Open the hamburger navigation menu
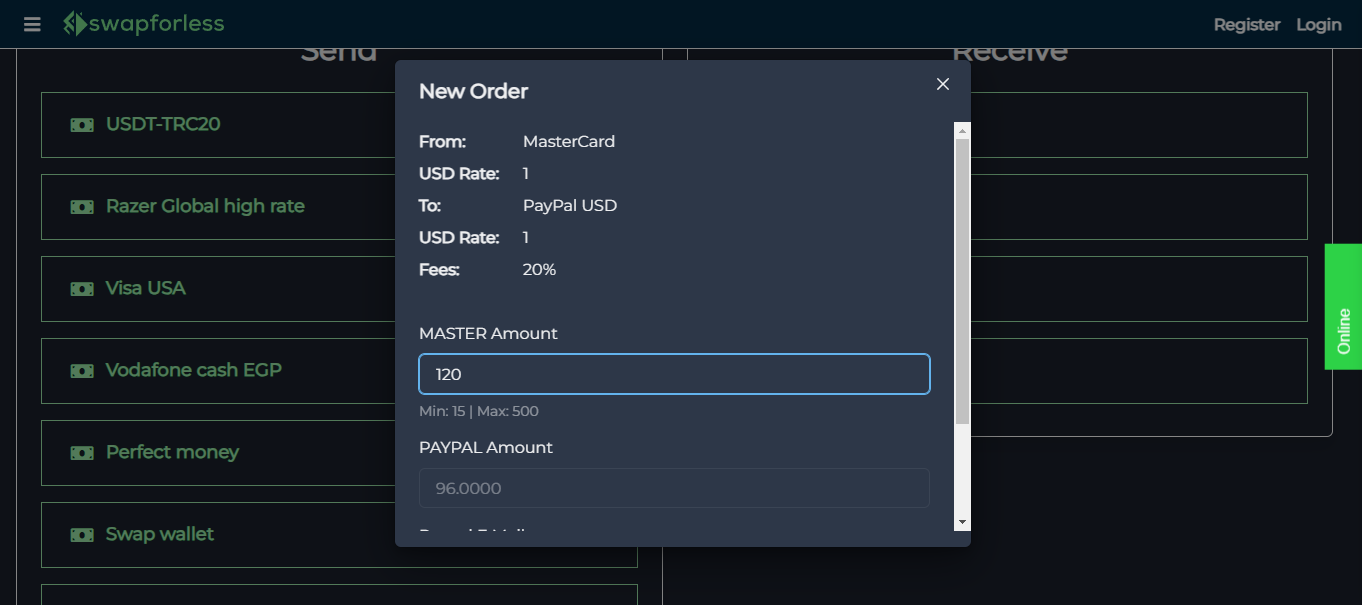 pos(32,24)
